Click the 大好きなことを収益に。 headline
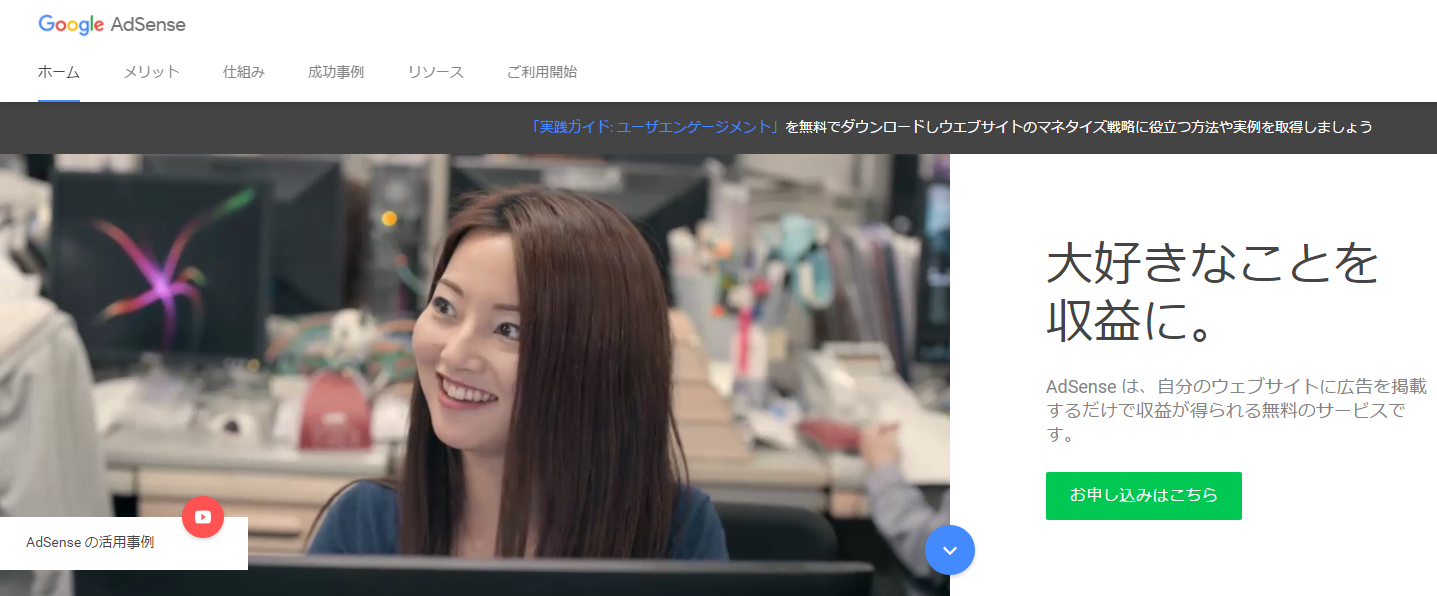This screenshot has width=1437, height=596. pos(1212,292)
